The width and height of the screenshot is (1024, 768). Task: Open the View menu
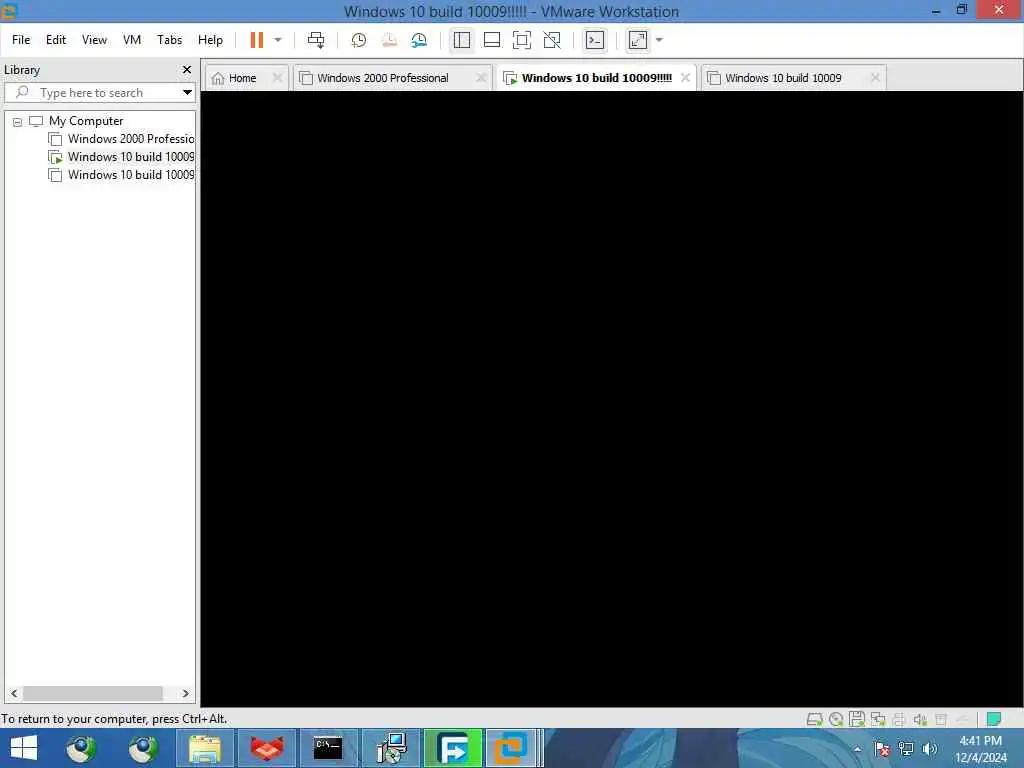point(94,40)
